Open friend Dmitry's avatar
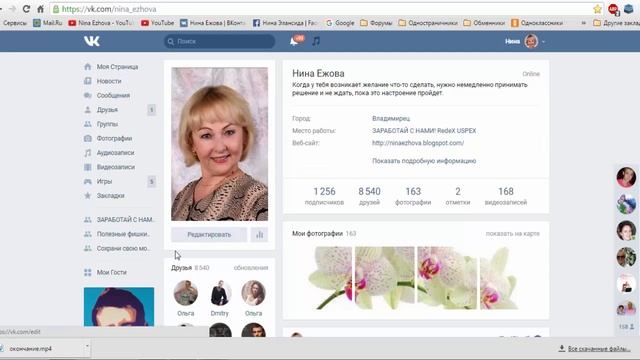The image size is (640, 360). [220, 293]
